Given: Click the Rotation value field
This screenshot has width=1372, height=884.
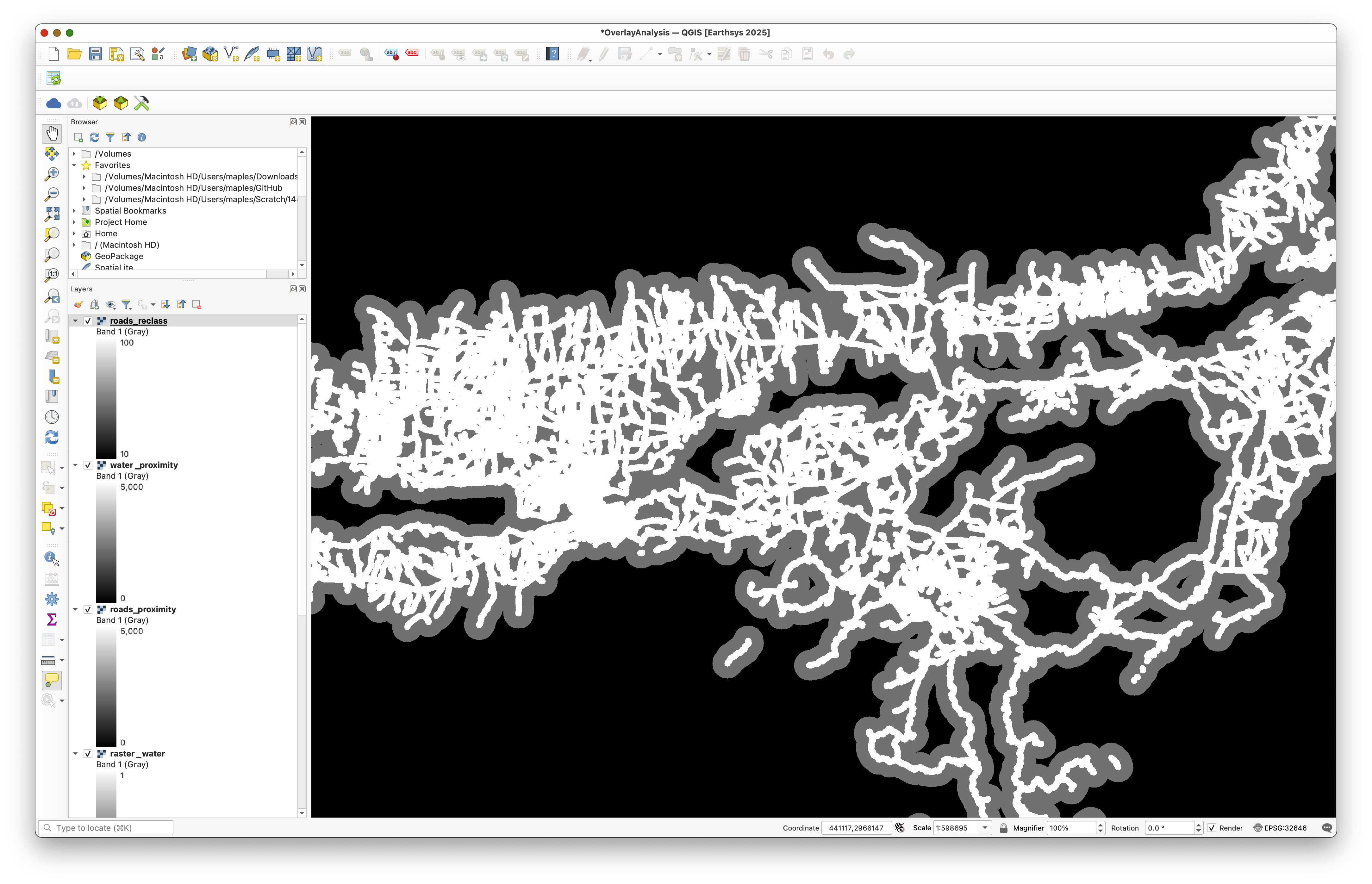Looking at the screenshot, I should pos(1169,828).
